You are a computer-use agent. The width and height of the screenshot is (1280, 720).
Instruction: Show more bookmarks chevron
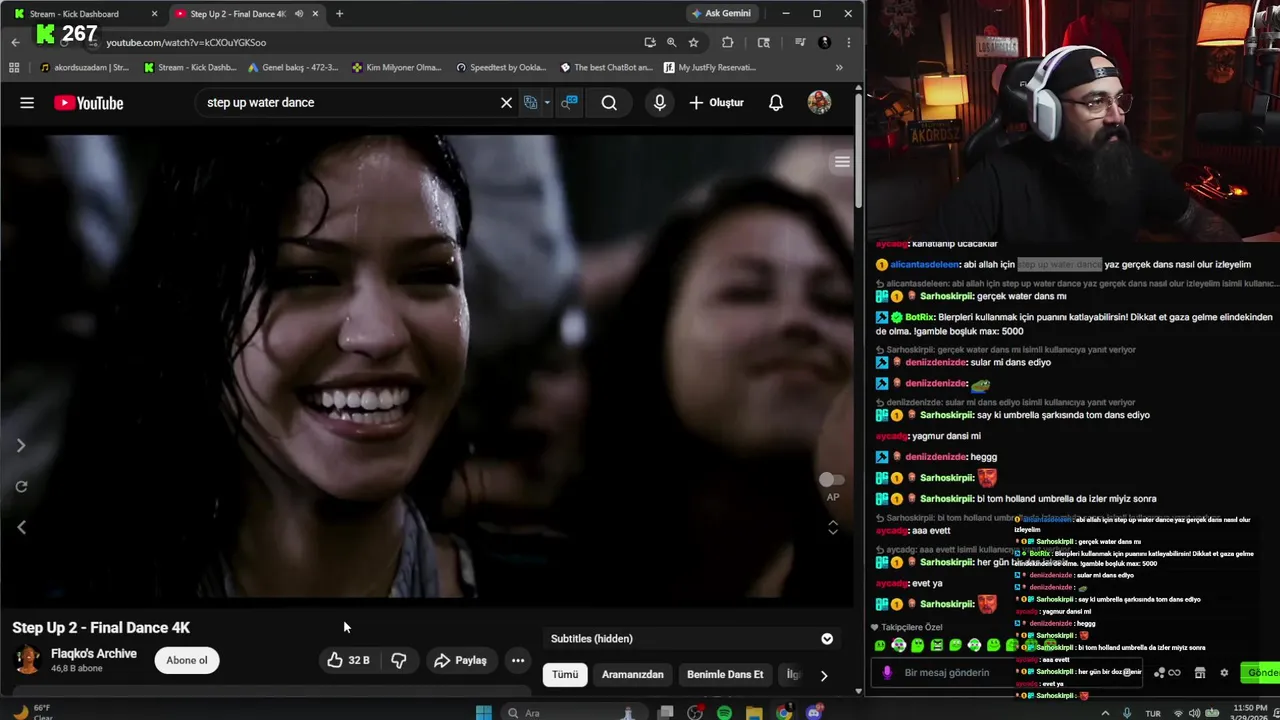[x=839, y=68]
